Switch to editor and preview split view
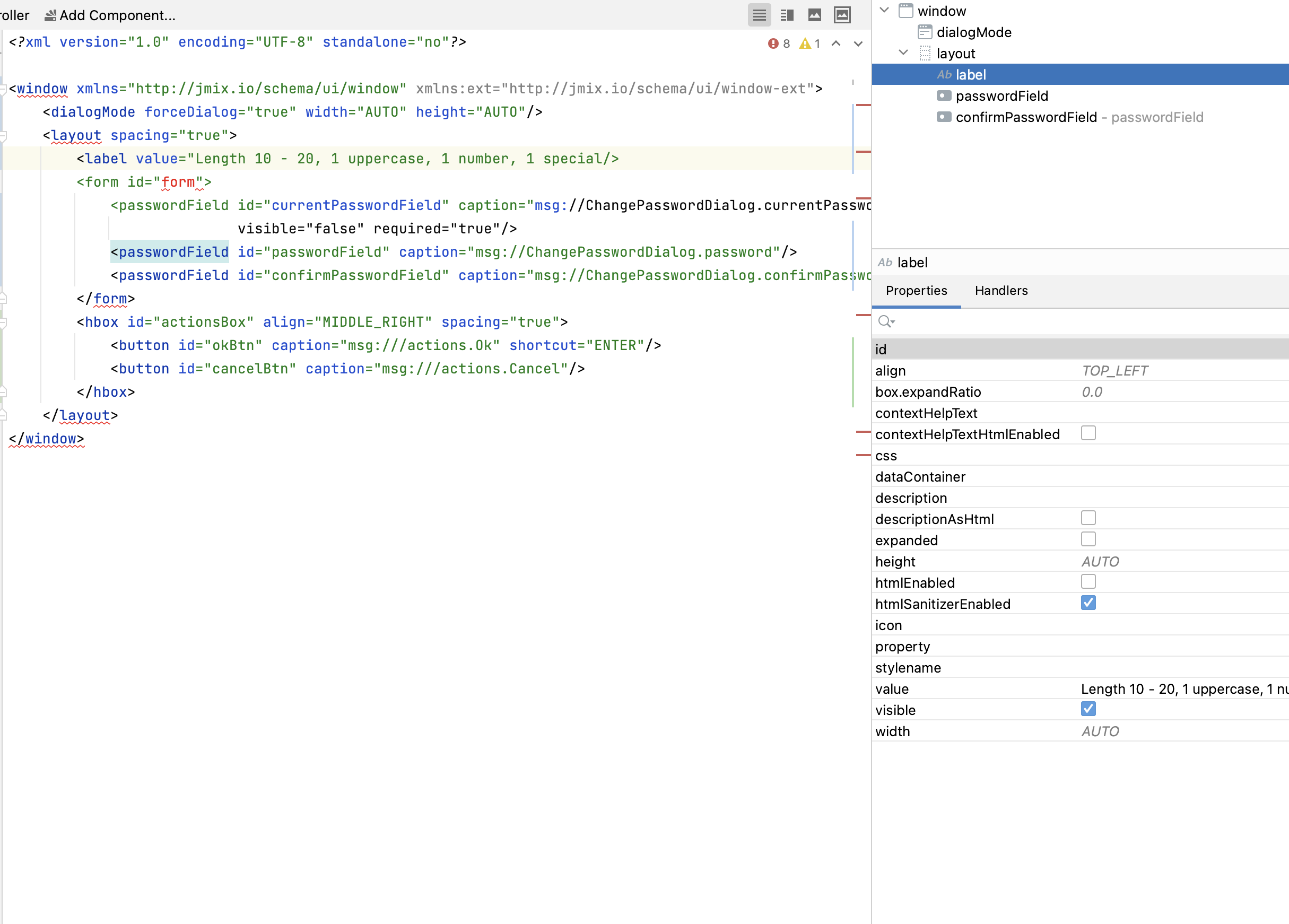This screenshot has height=924, width=1289. [x=787, y=15]
